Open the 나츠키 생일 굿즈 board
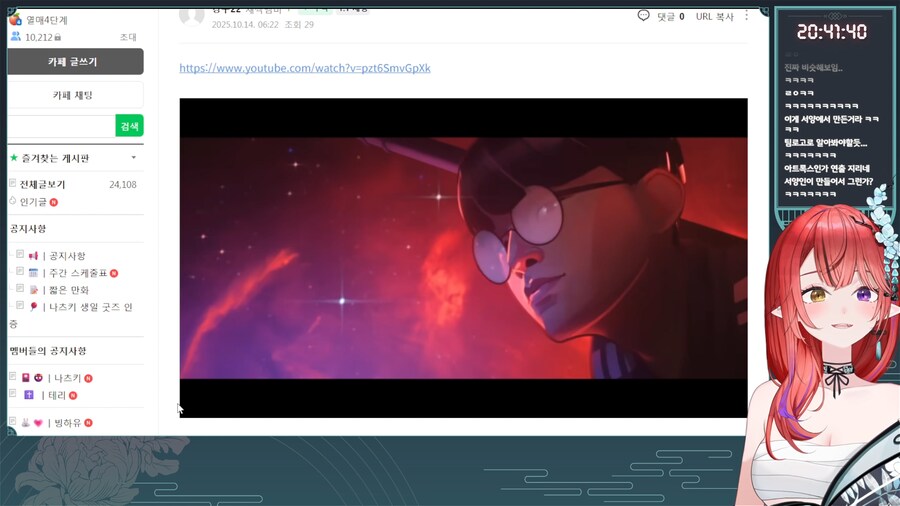Image resolution: width=900 pixels, height=506 pixels. point(90,307)
